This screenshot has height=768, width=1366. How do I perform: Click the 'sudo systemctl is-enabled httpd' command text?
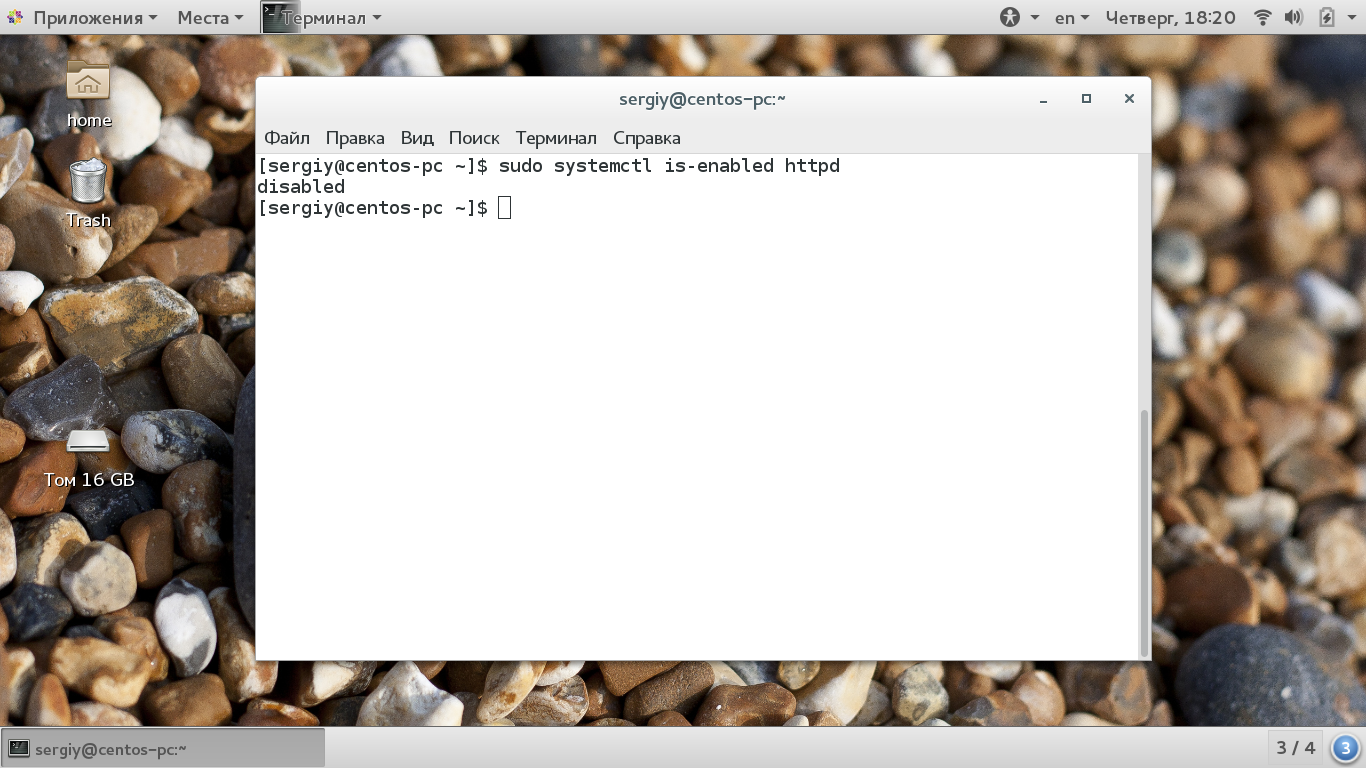[669, 166]
